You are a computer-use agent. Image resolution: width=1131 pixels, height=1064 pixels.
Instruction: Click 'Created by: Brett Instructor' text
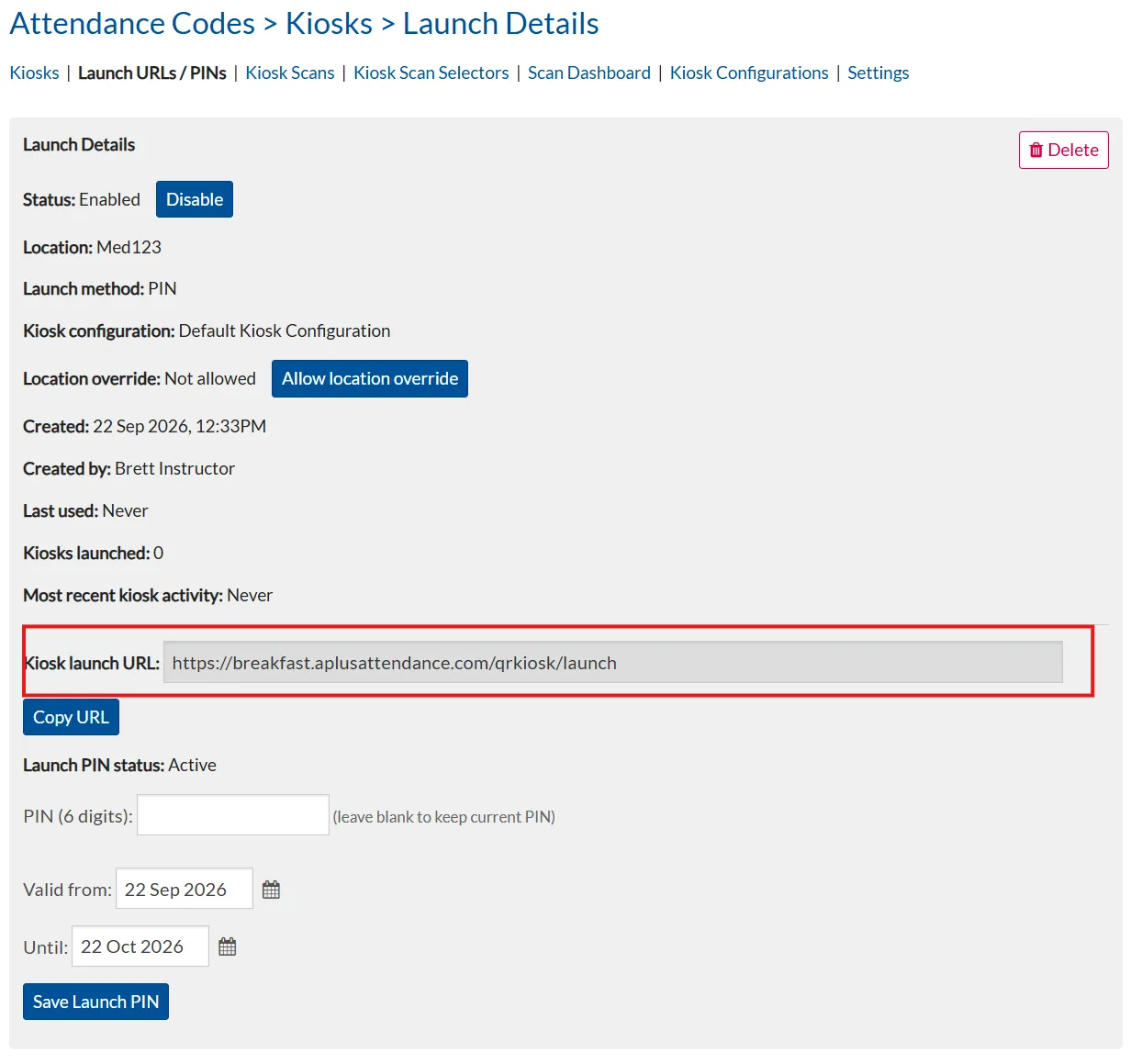129,468
